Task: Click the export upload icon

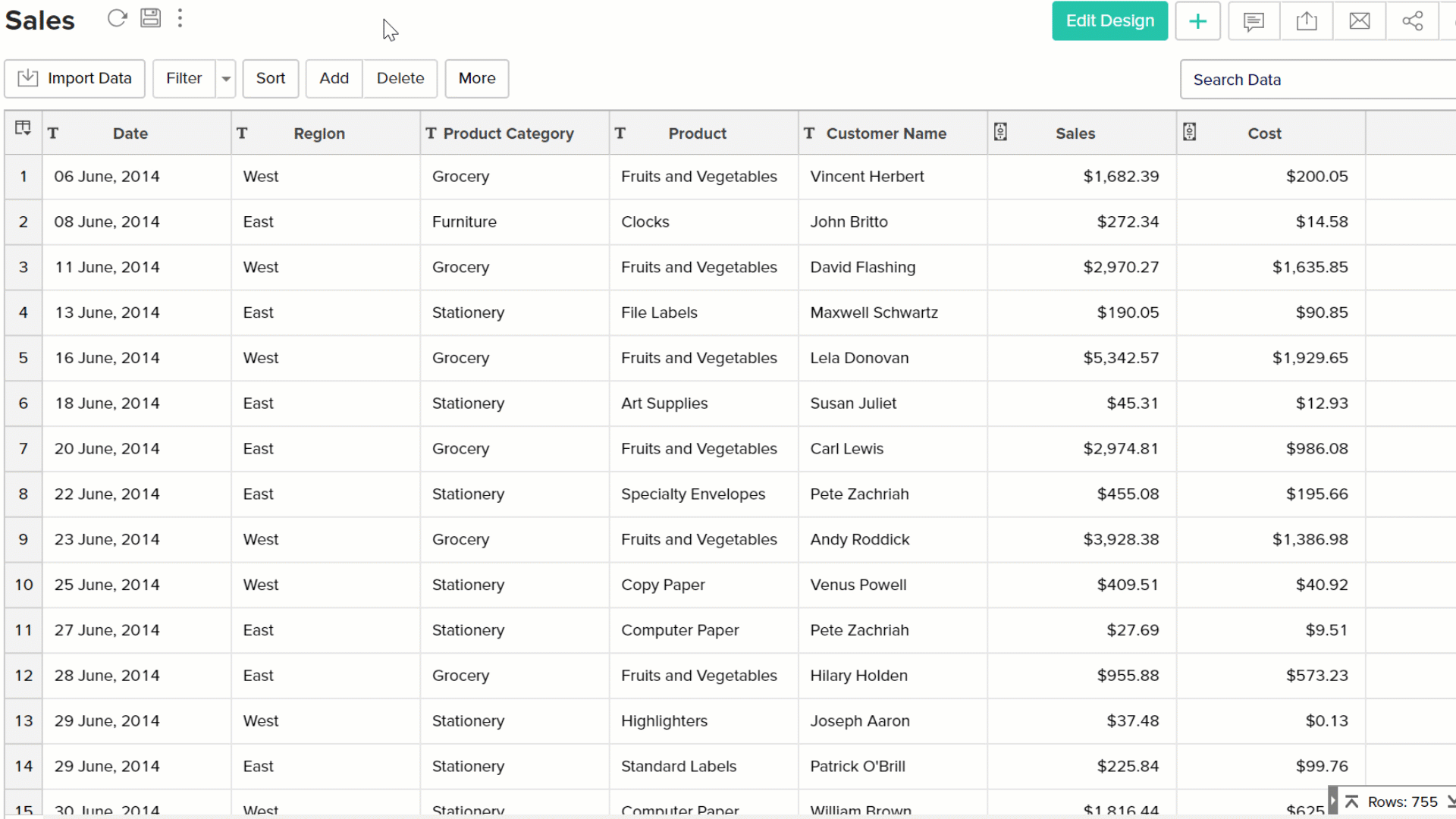Action: click(x=1307, y=21)
